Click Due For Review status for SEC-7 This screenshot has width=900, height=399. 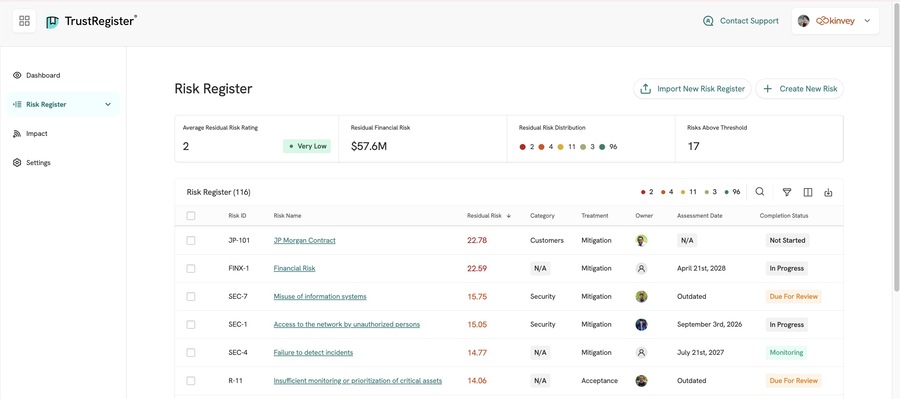pos(793,297)
